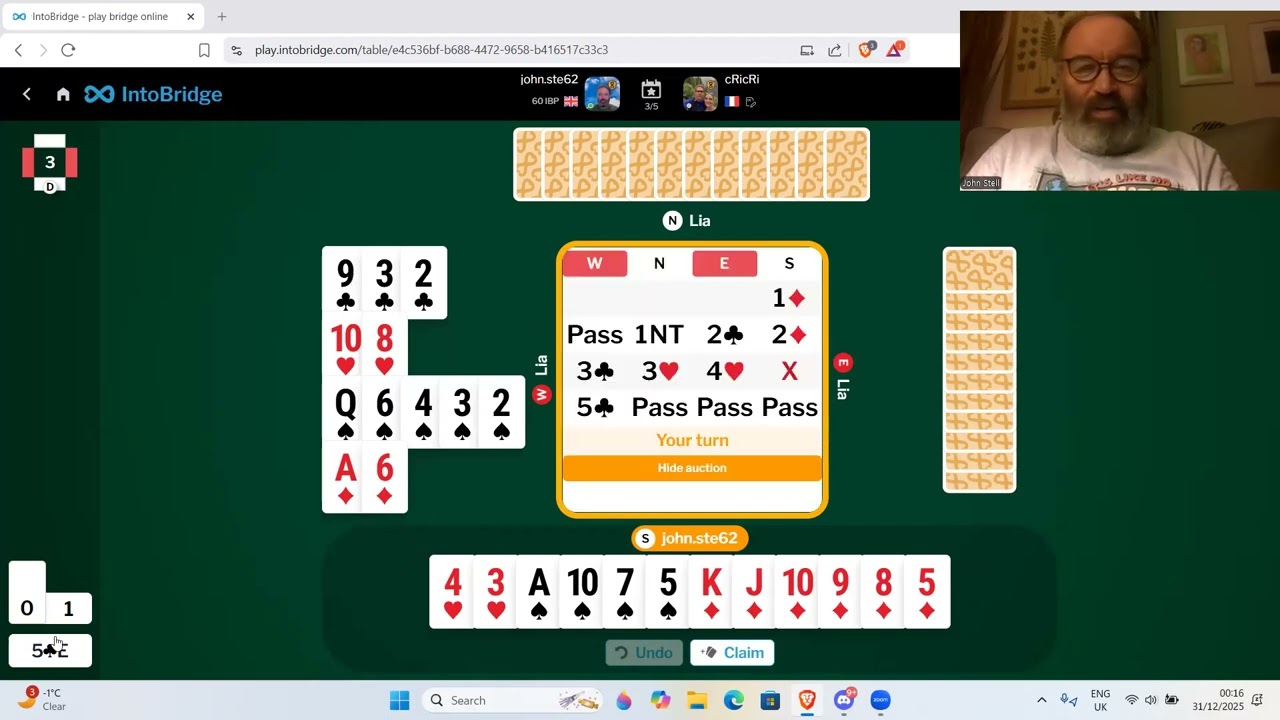Play the 10 of diamonds from hand
This screenshot has width=1280, height=720.
click(x=797, y=592)
